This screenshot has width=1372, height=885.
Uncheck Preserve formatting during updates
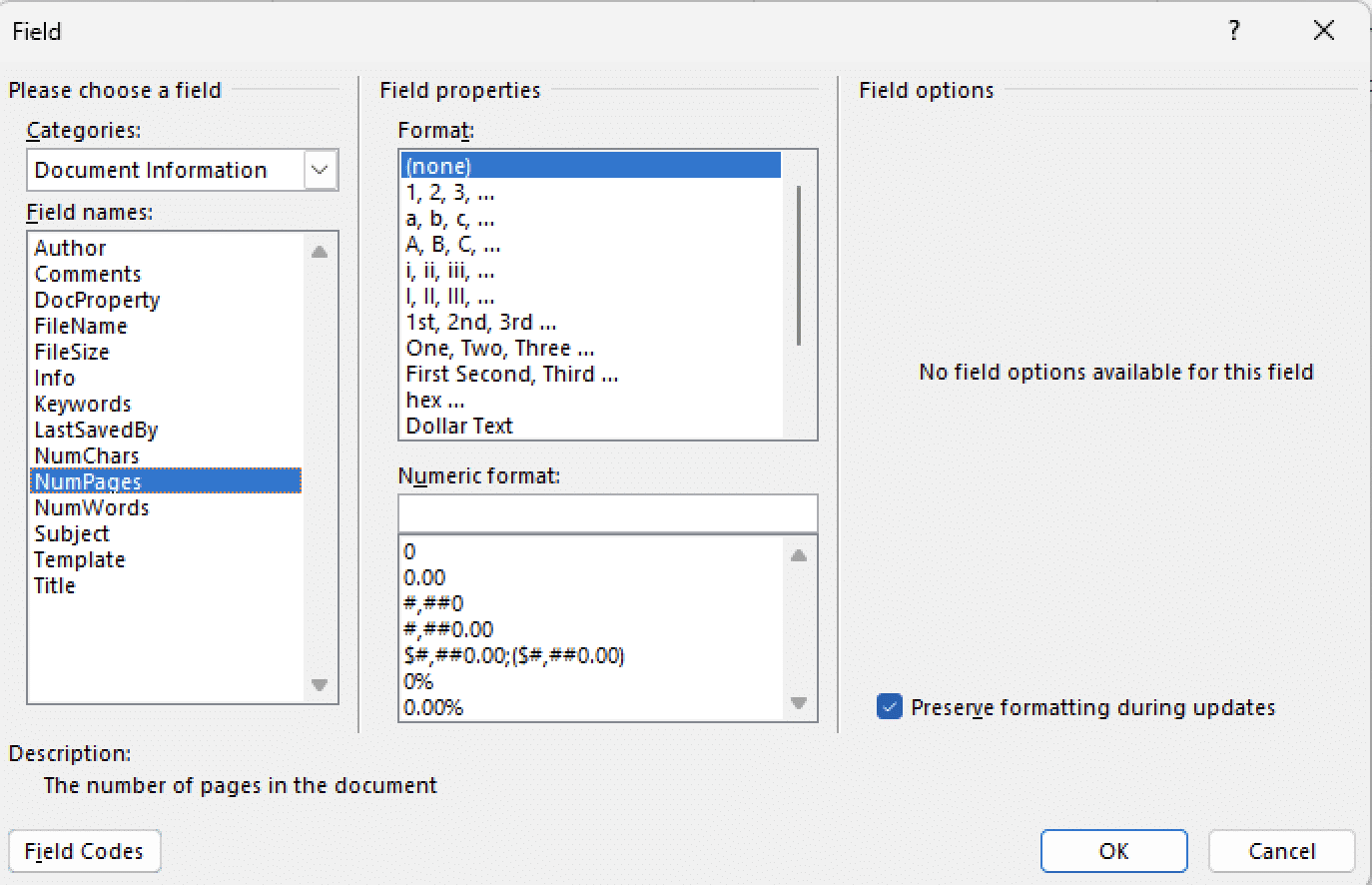click(889, 707)
